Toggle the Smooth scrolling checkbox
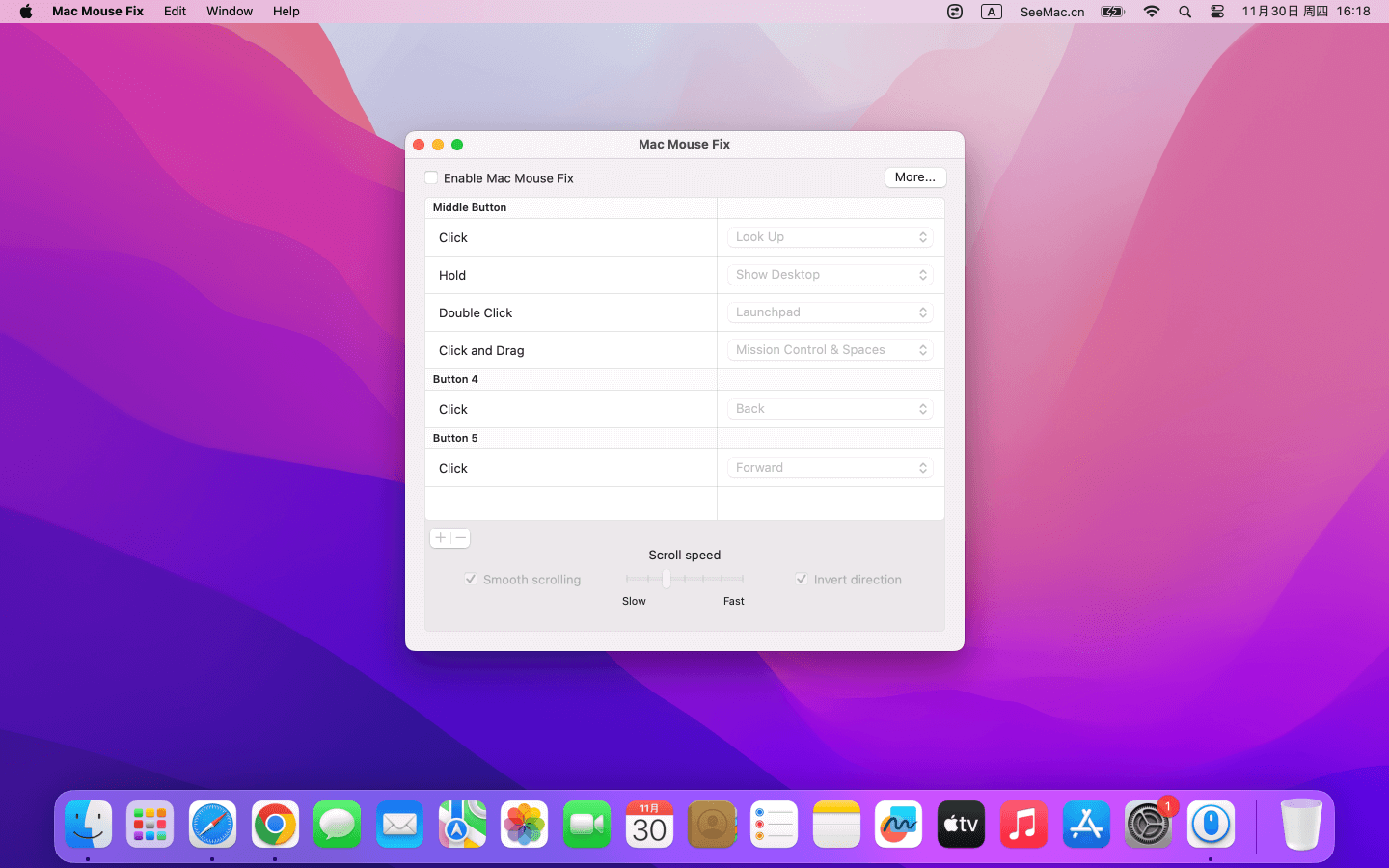Image resolution: width=1389 pixels, height=868 pixels. tap(471, 580)
